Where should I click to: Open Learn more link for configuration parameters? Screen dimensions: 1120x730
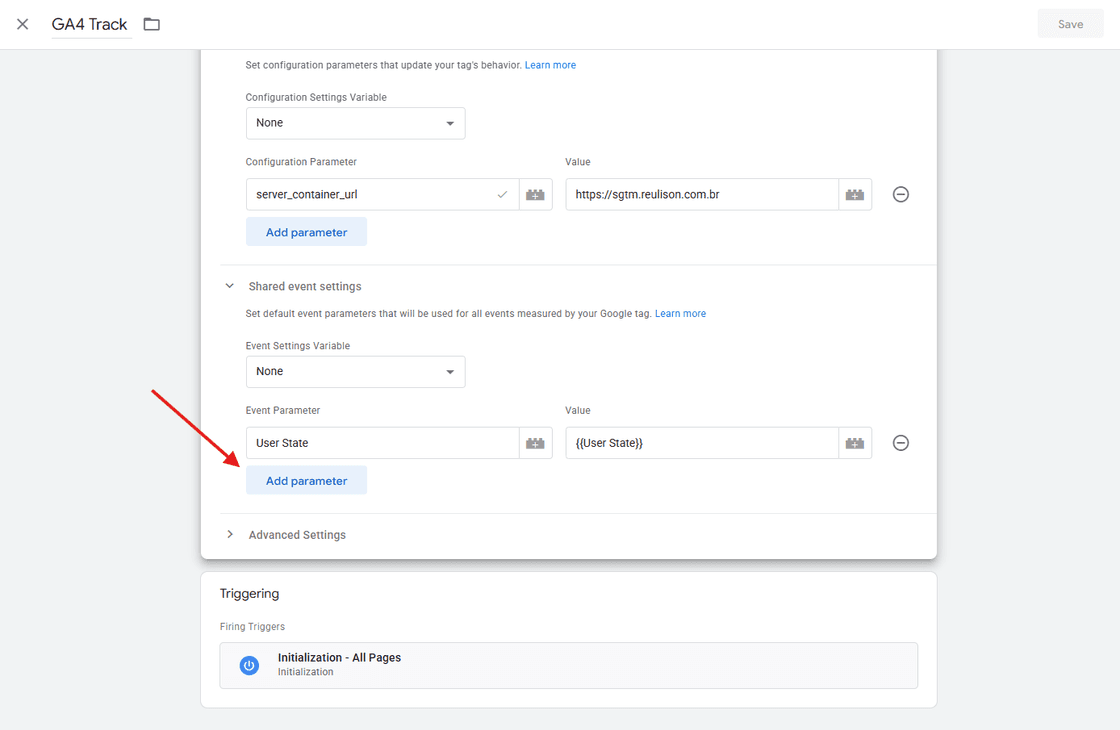[x=550, y=65]
